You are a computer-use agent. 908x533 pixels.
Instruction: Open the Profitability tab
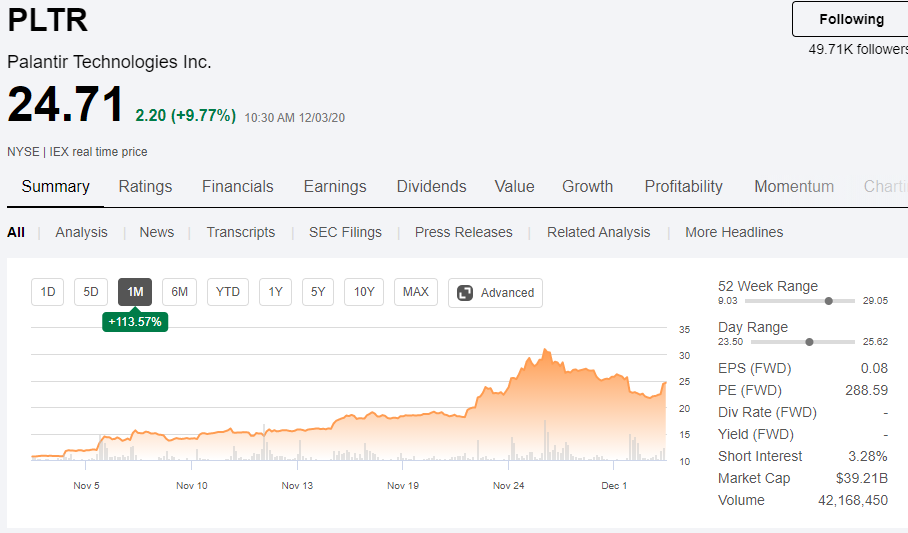click(x=683, y=187)
